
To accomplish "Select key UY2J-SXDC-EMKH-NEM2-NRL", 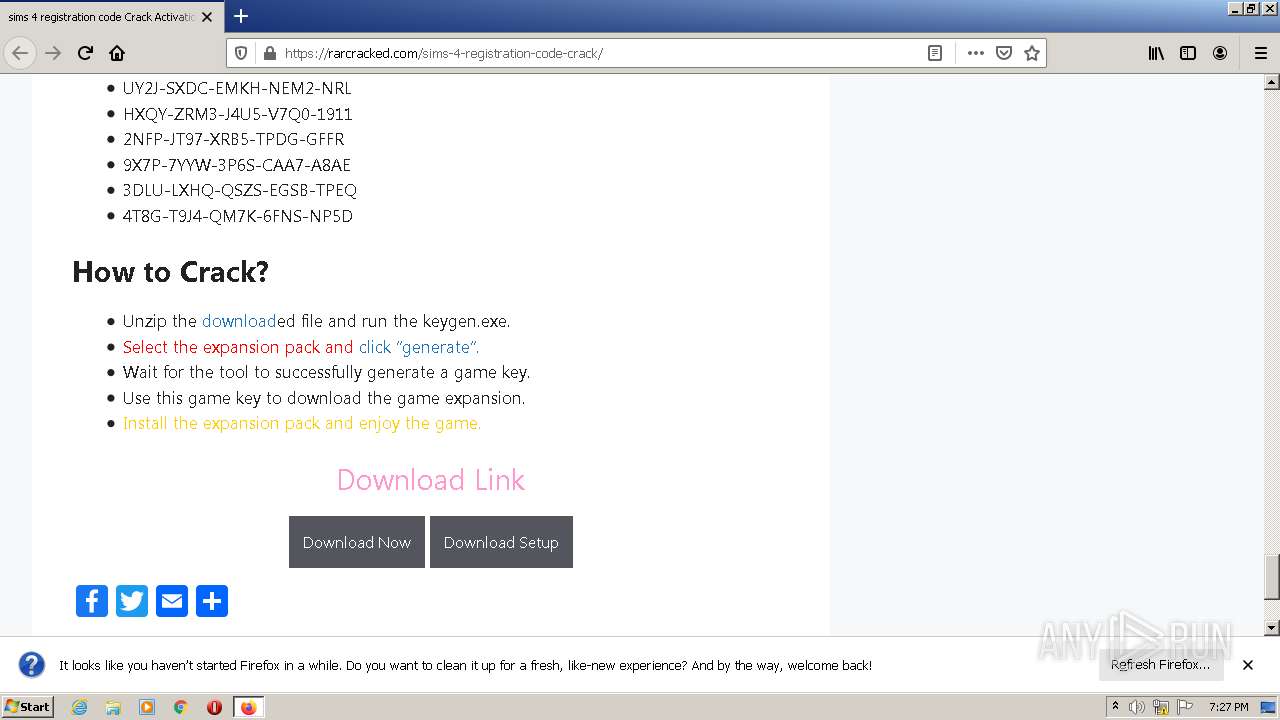I will (237, 88).
